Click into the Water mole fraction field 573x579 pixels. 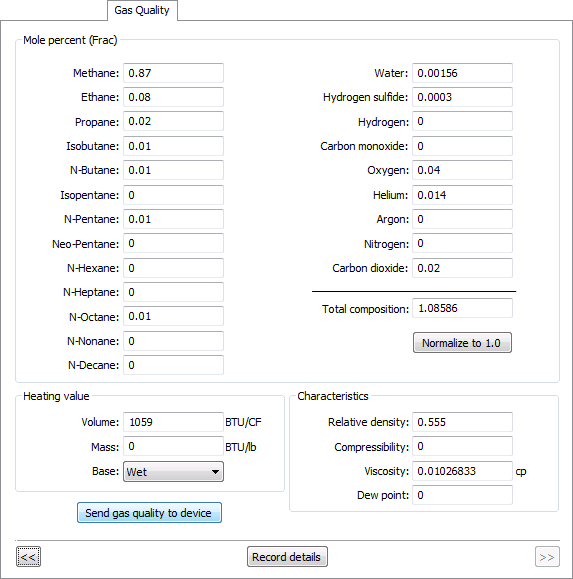(462, 73)
